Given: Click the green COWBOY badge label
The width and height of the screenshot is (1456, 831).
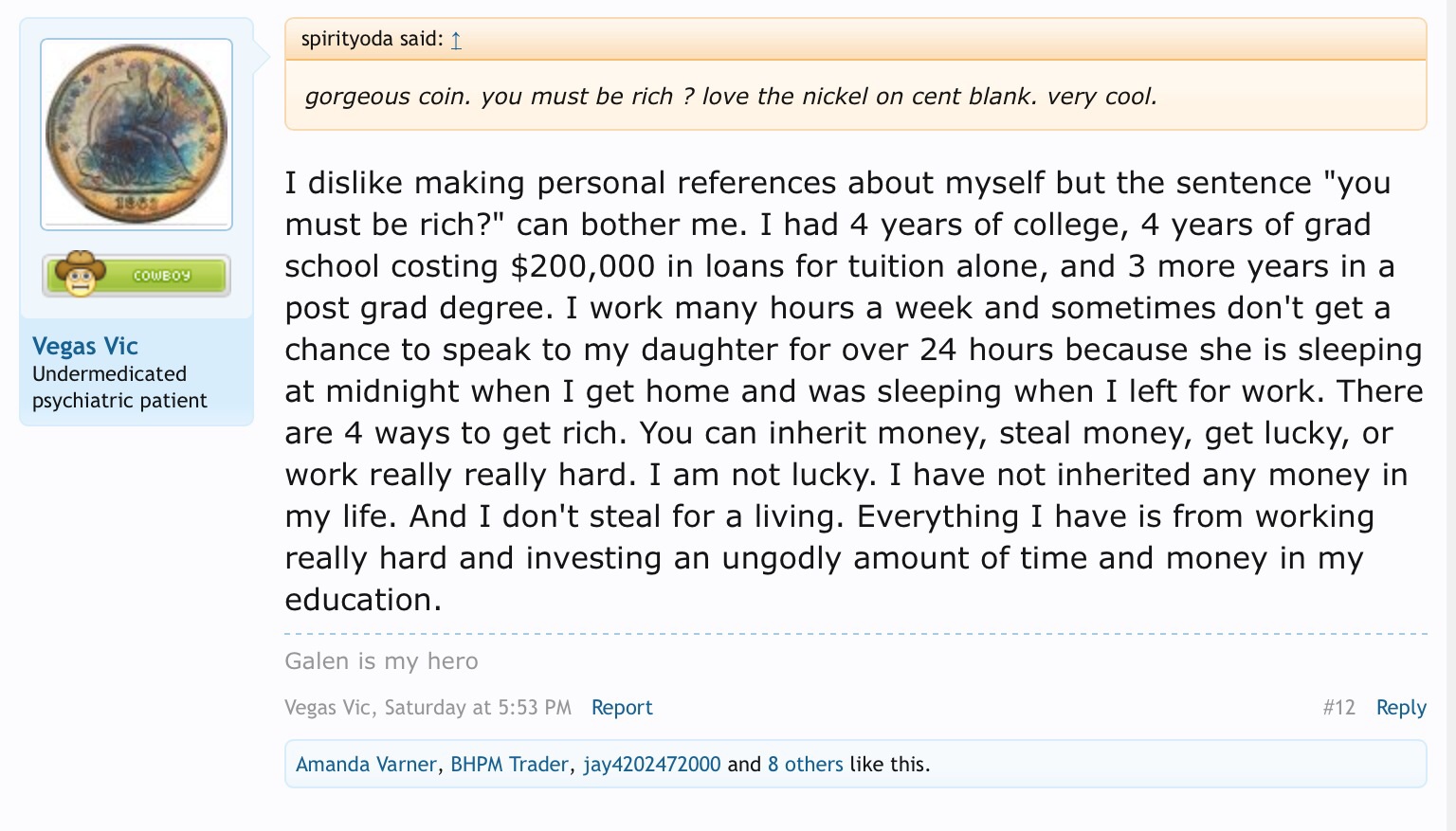Looking at the screenshot, I should (x=162, y=276).
